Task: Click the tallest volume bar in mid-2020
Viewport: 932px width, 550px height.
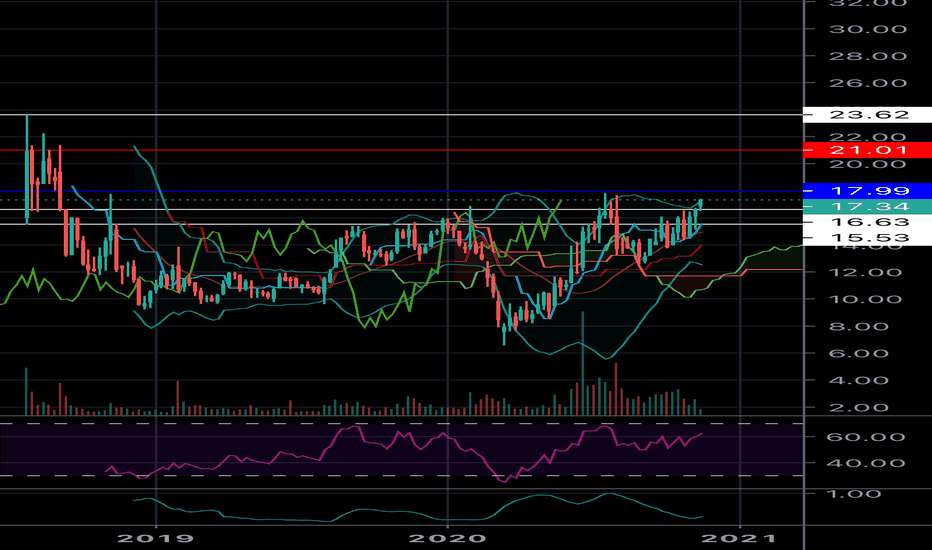Action: pyautogui.click(x=582, y=363)
